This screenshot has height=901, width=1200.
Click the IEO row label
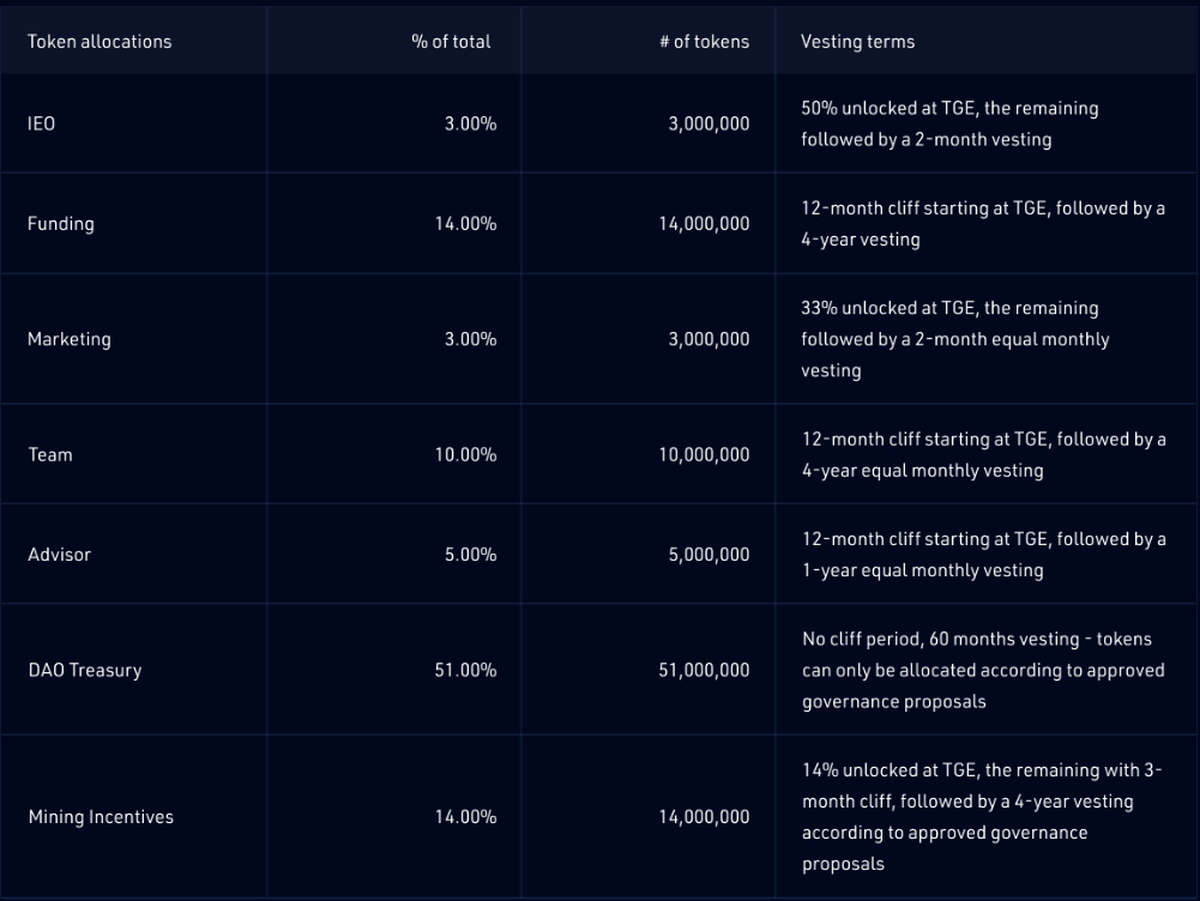coord(41,124)
